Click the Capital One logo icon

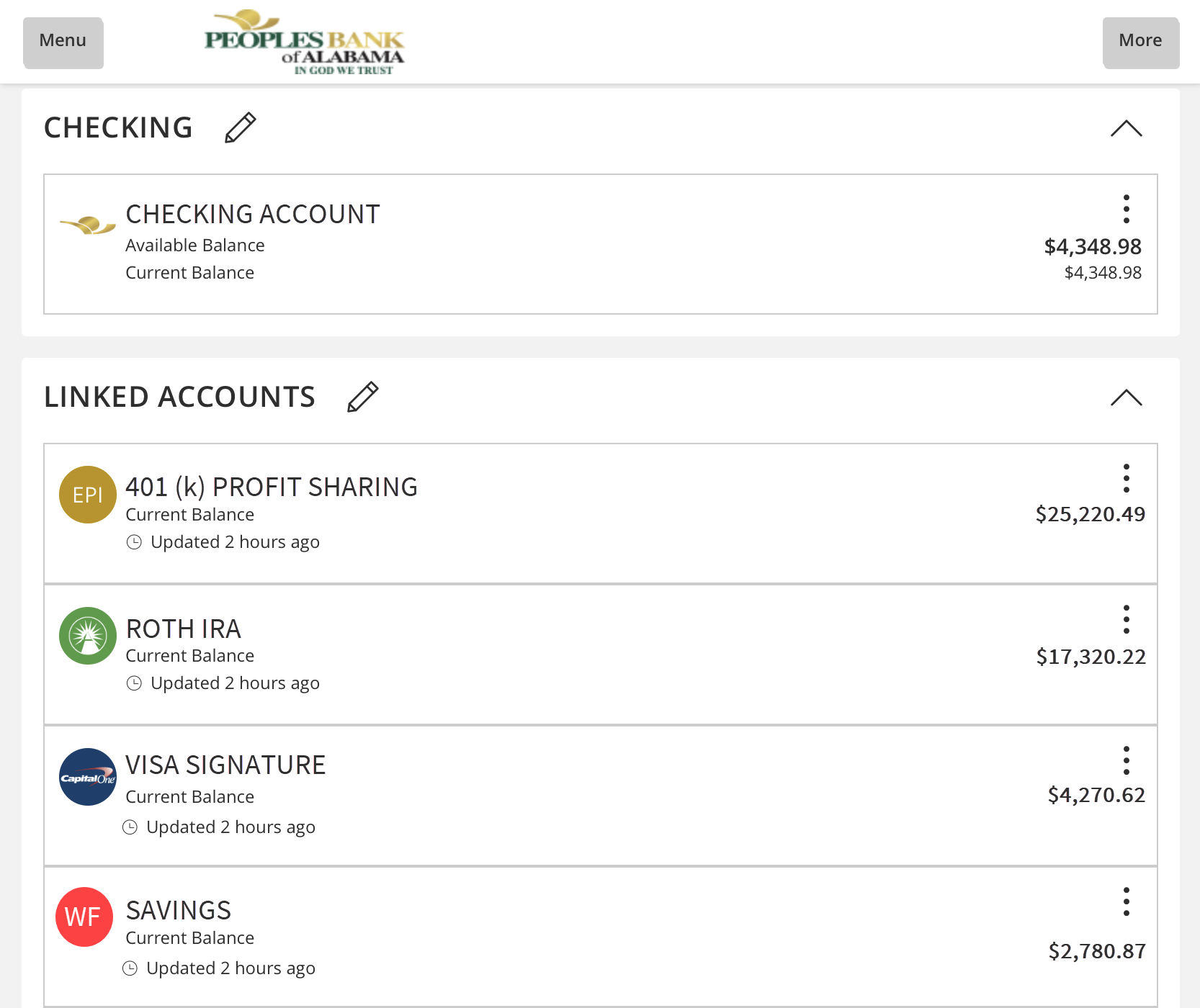(88, 777)
